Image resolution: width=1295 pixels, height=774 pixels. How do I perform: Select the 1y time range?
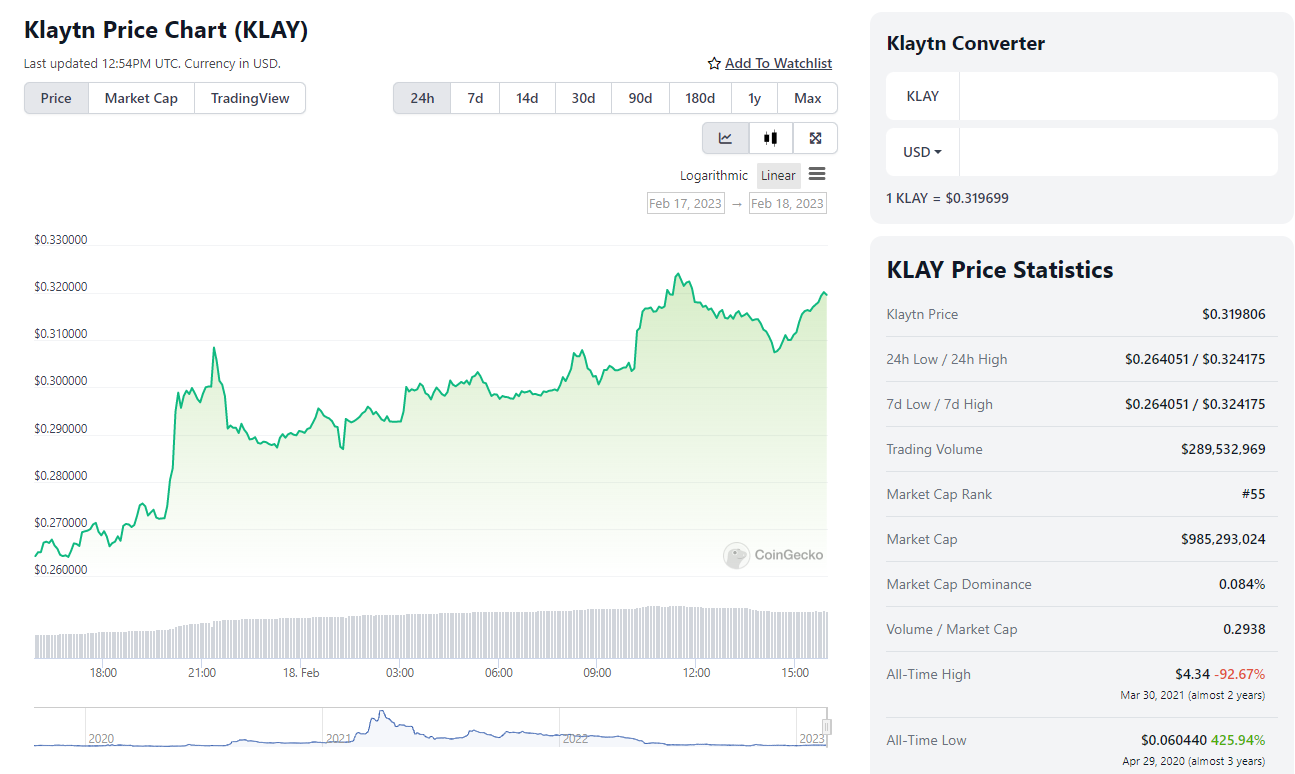[755, 98]
